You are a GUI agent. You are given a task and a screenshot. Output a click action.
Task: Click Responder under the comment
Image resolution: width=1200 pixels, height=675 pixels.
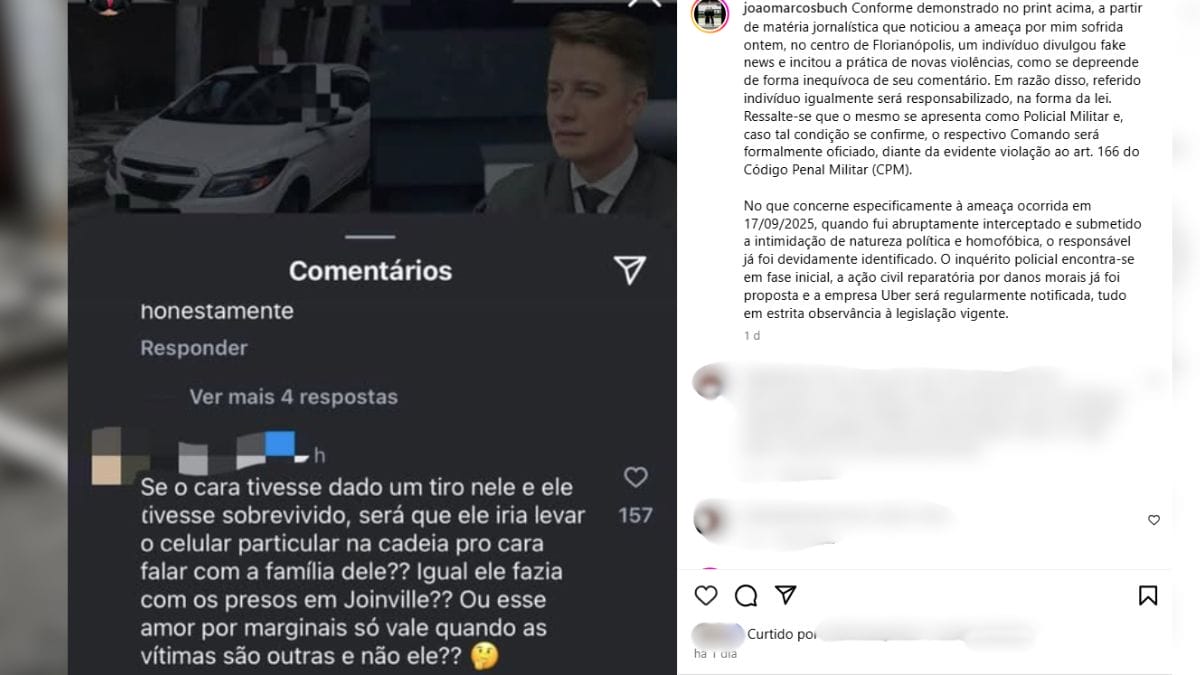point(194,348)
